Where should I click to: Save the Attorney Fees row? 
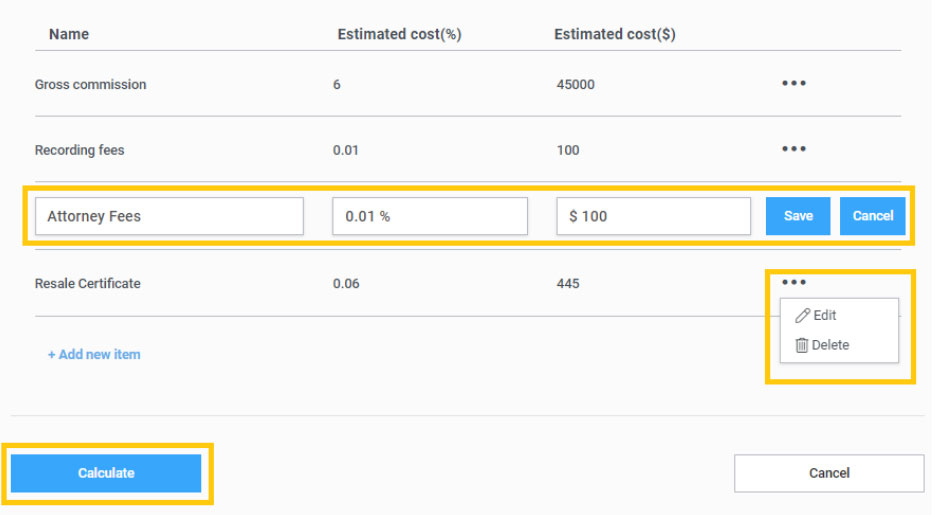pos(798,216)
